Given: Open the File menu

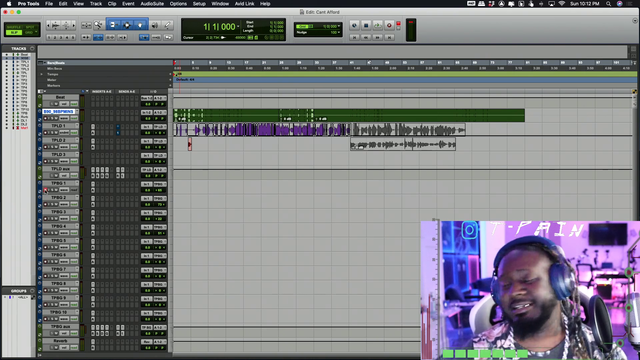Looking at the screenshot, I should pos(49,4).
